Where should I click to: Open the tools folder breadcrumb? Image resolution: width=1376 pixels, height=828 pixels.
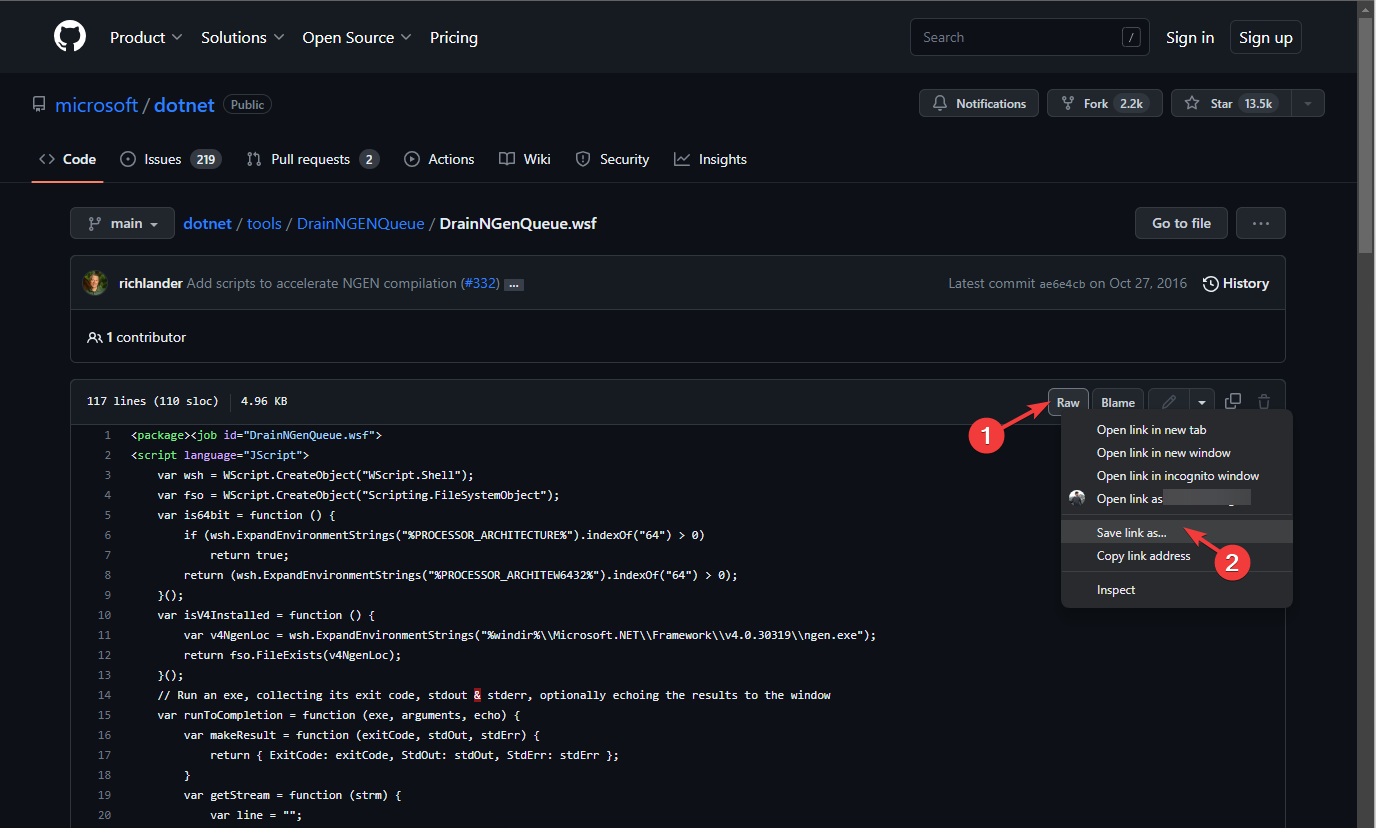tap(264, 223)
